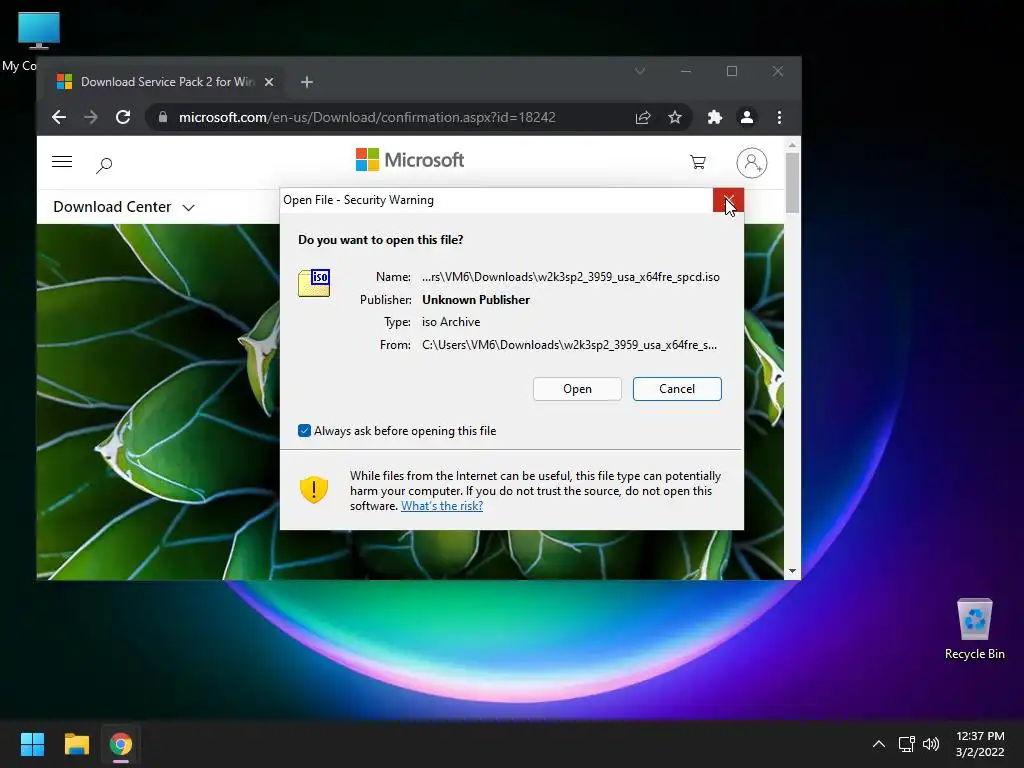This screenshot has width=1024, height=768.
Task: Click the Open button in security dialog
Action: pos(577,389)
